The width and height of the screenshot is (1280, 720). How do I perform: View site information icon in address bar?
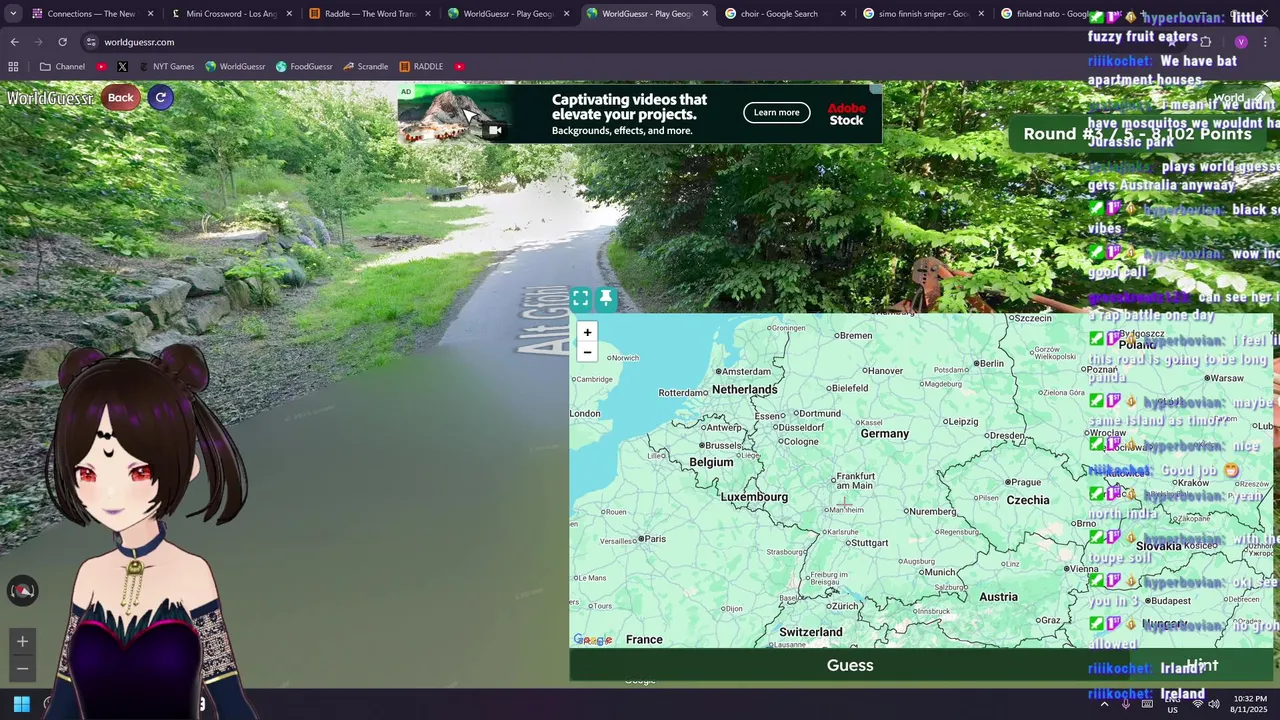point(91,42)
